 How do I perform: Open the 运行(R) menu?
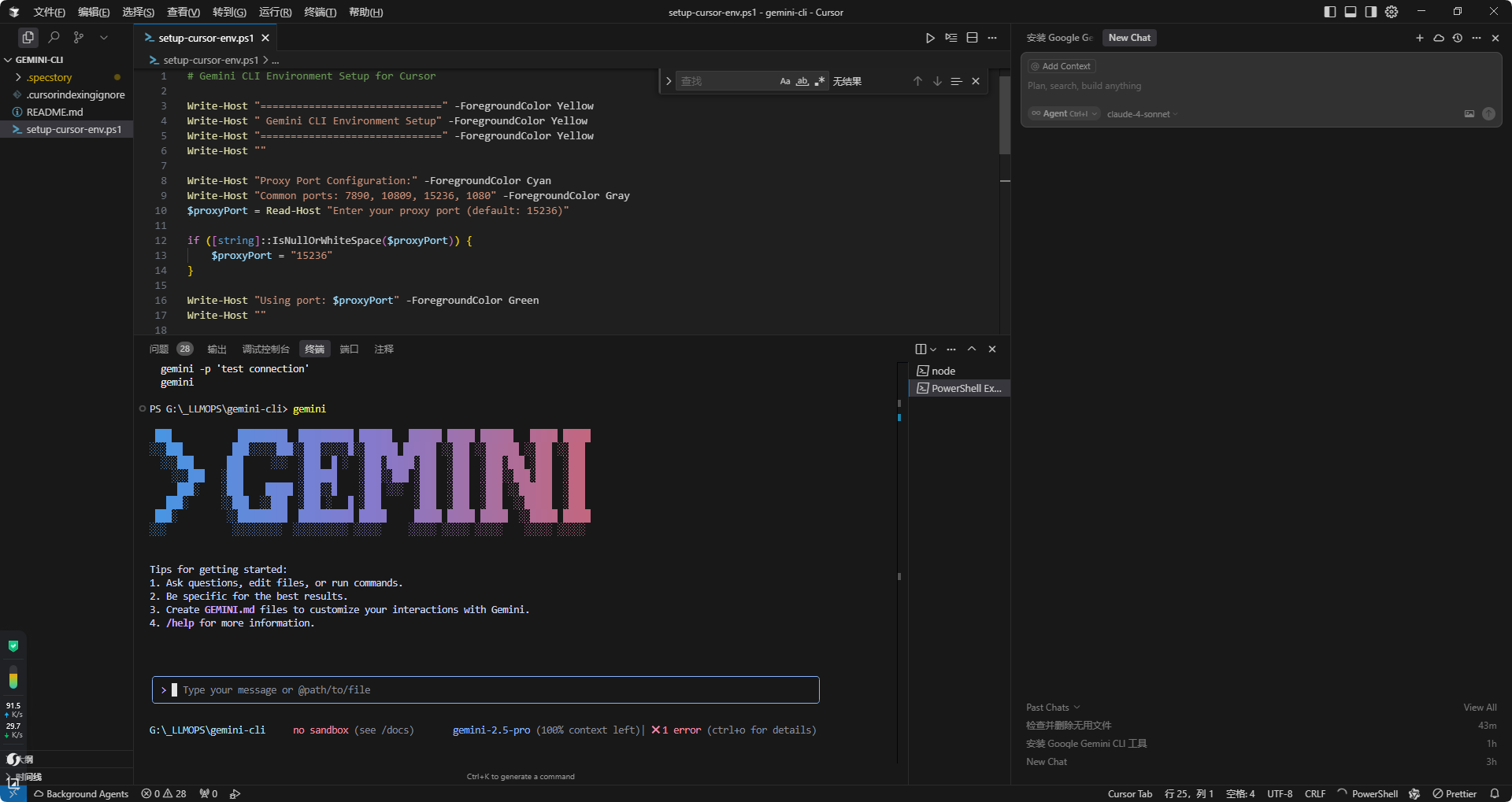275,12
